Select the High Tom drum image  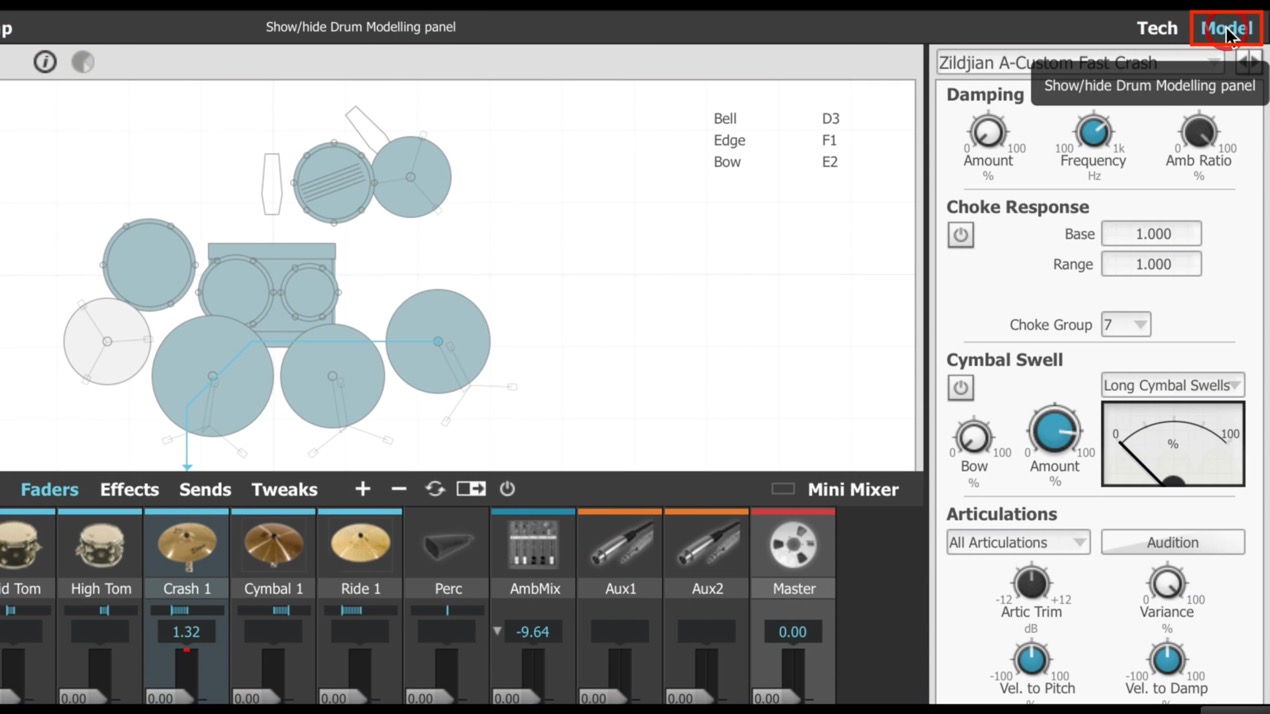pyautogui.click(x=100, y=547)
